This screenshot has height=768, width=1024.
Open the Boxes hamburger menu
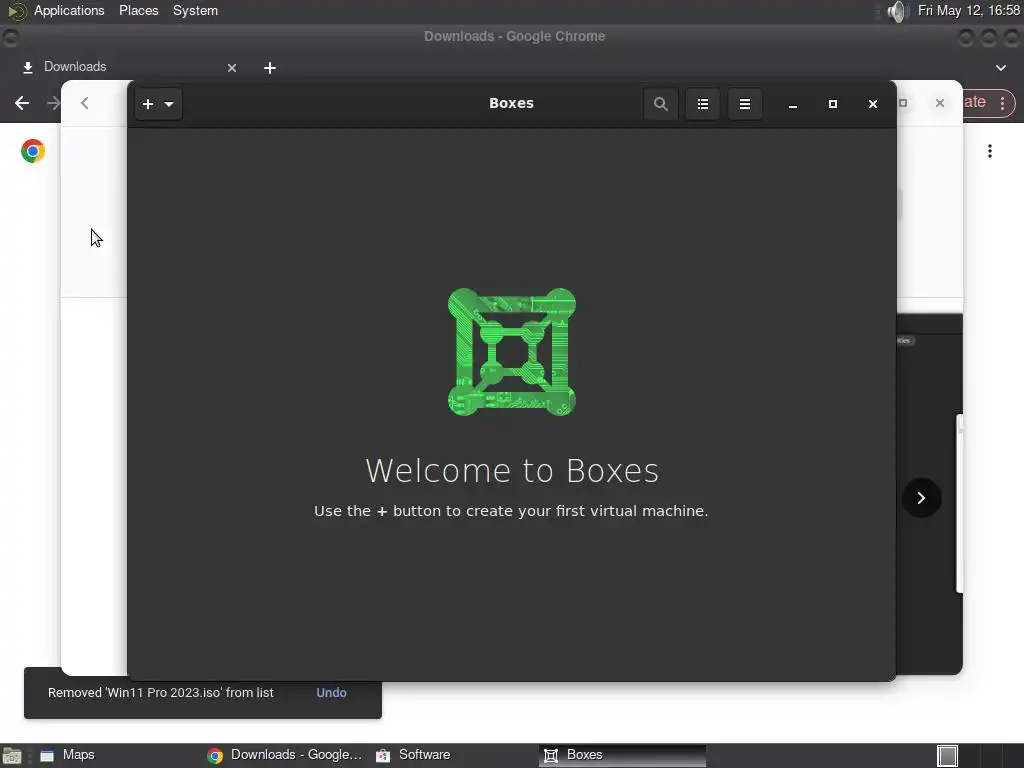coord(744,104)
